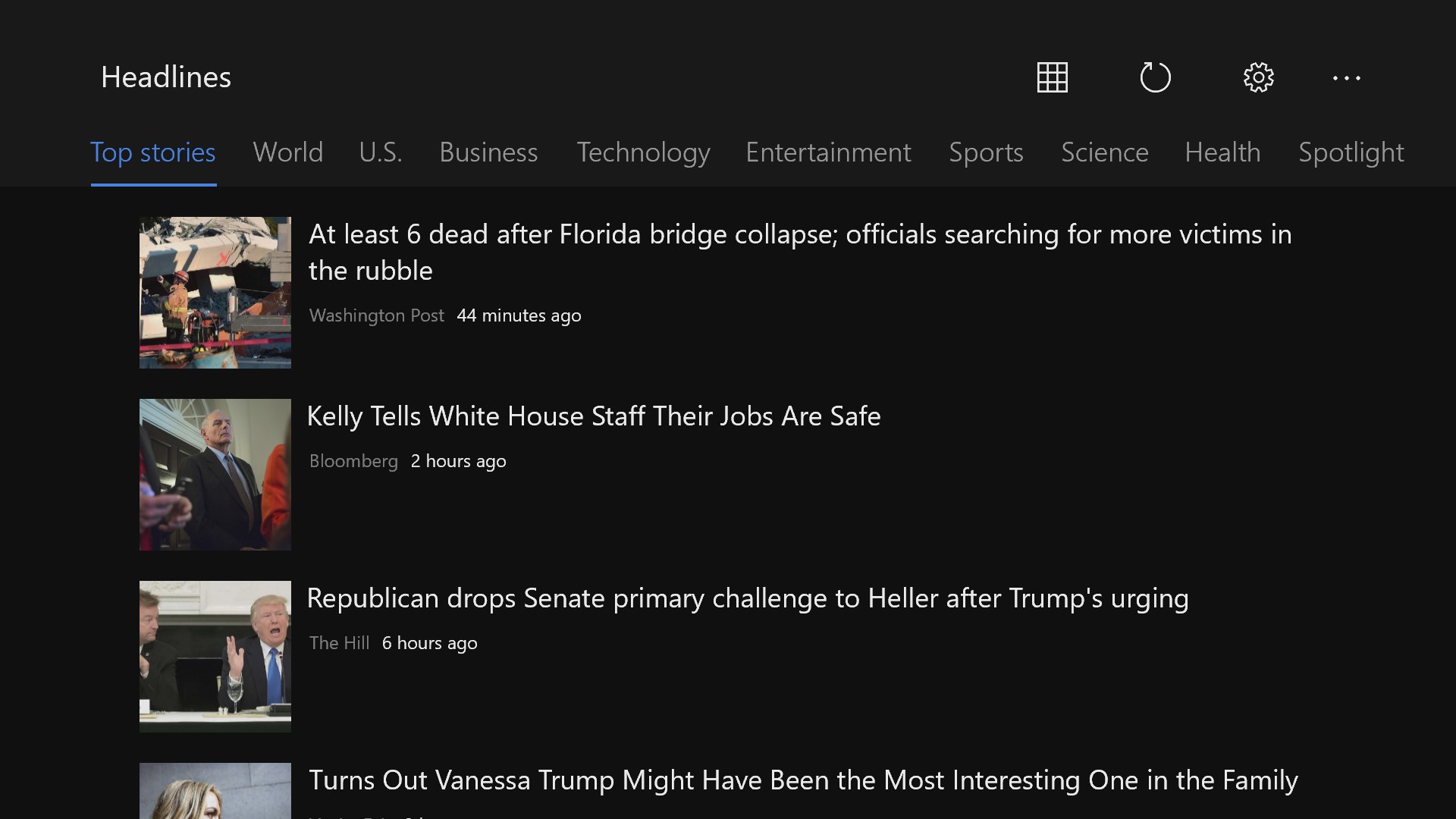Go to the Business tab
Screen dimensions: 1456x819
(x=488, y=152)
